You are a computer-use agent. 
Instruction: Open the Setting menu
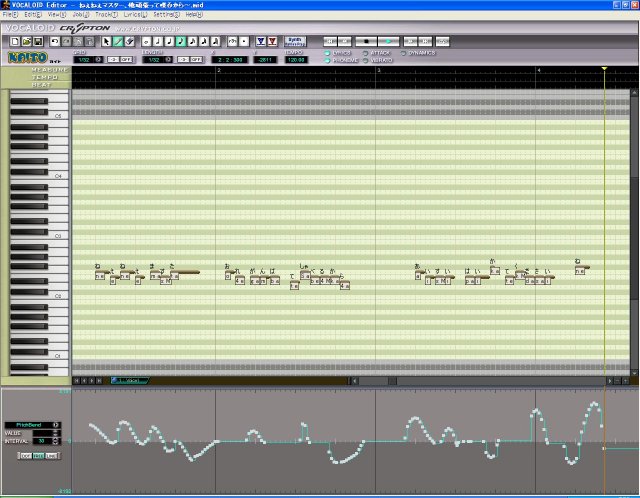click(x=166, y=15)
